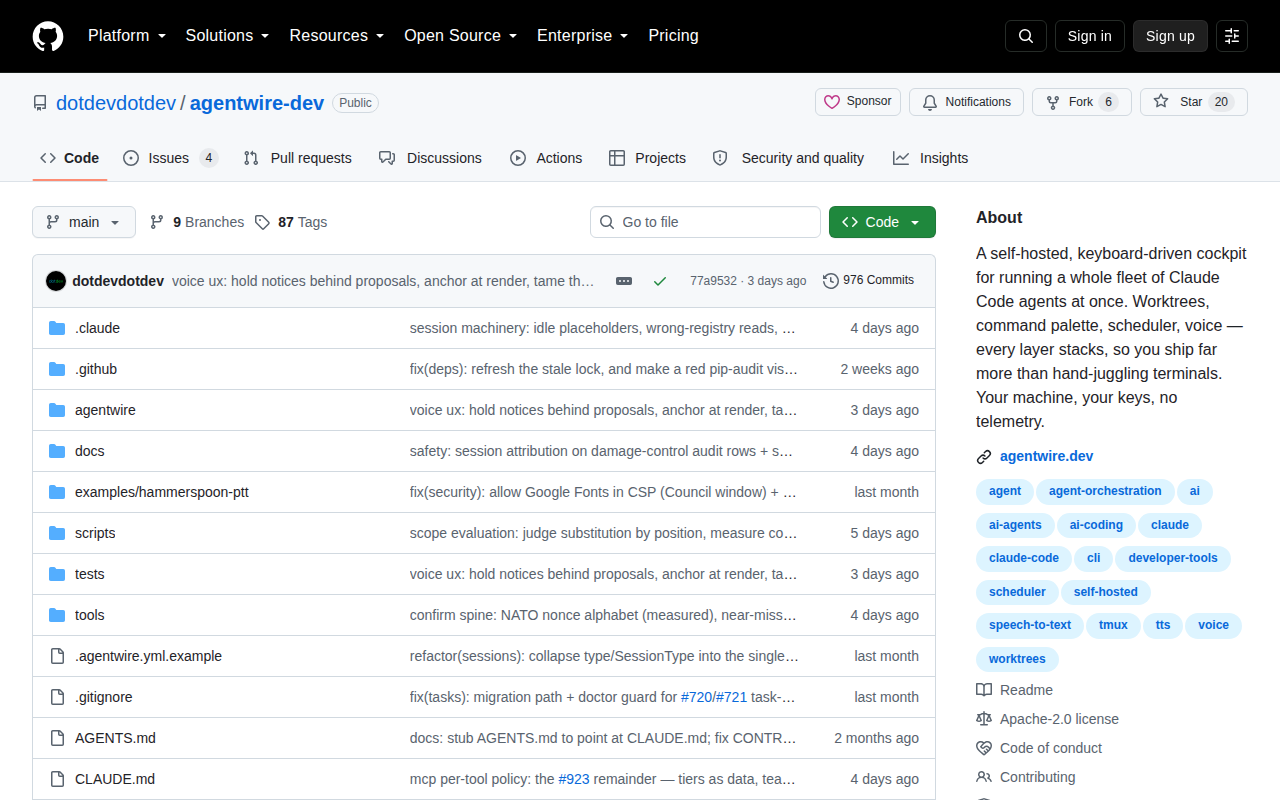Screen dimensions: 1280x800
Task: Click the green commit status checkmark
Action: (660, 281)
